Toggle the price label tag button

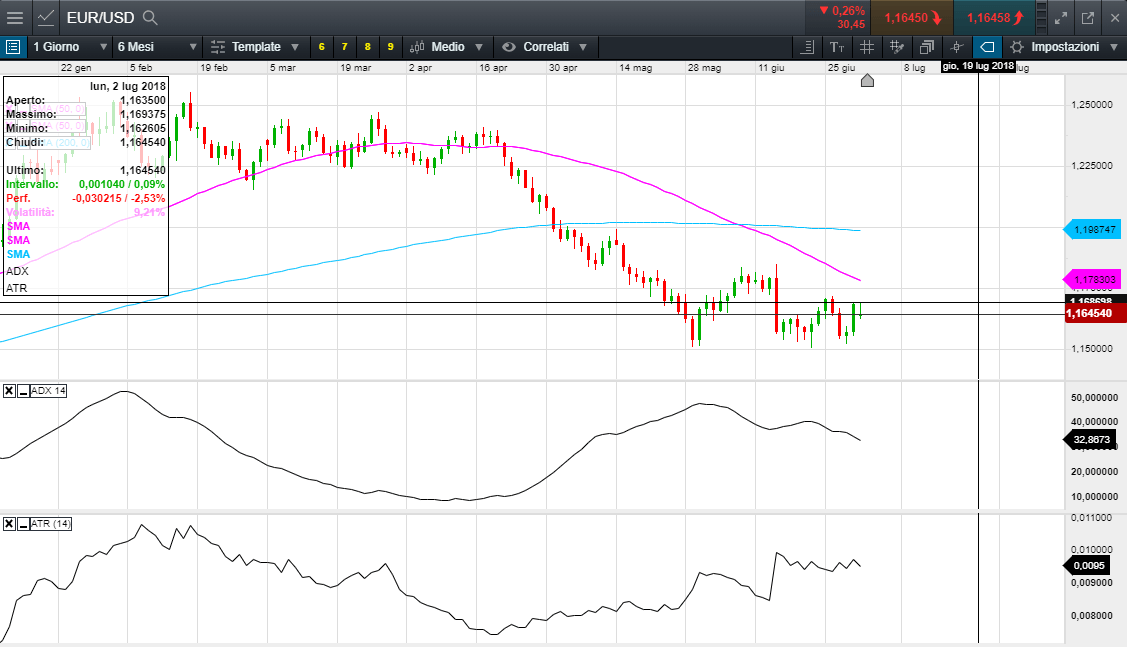(986, 47)
